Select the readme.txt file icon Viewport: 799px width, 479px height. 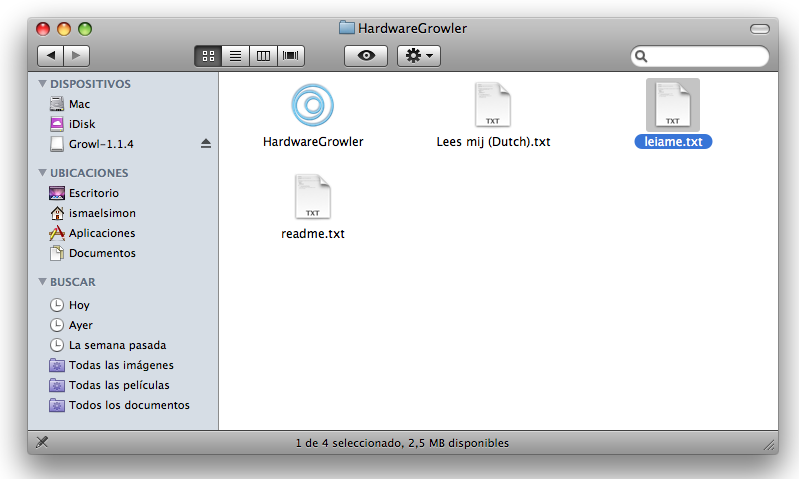point(312,197)
